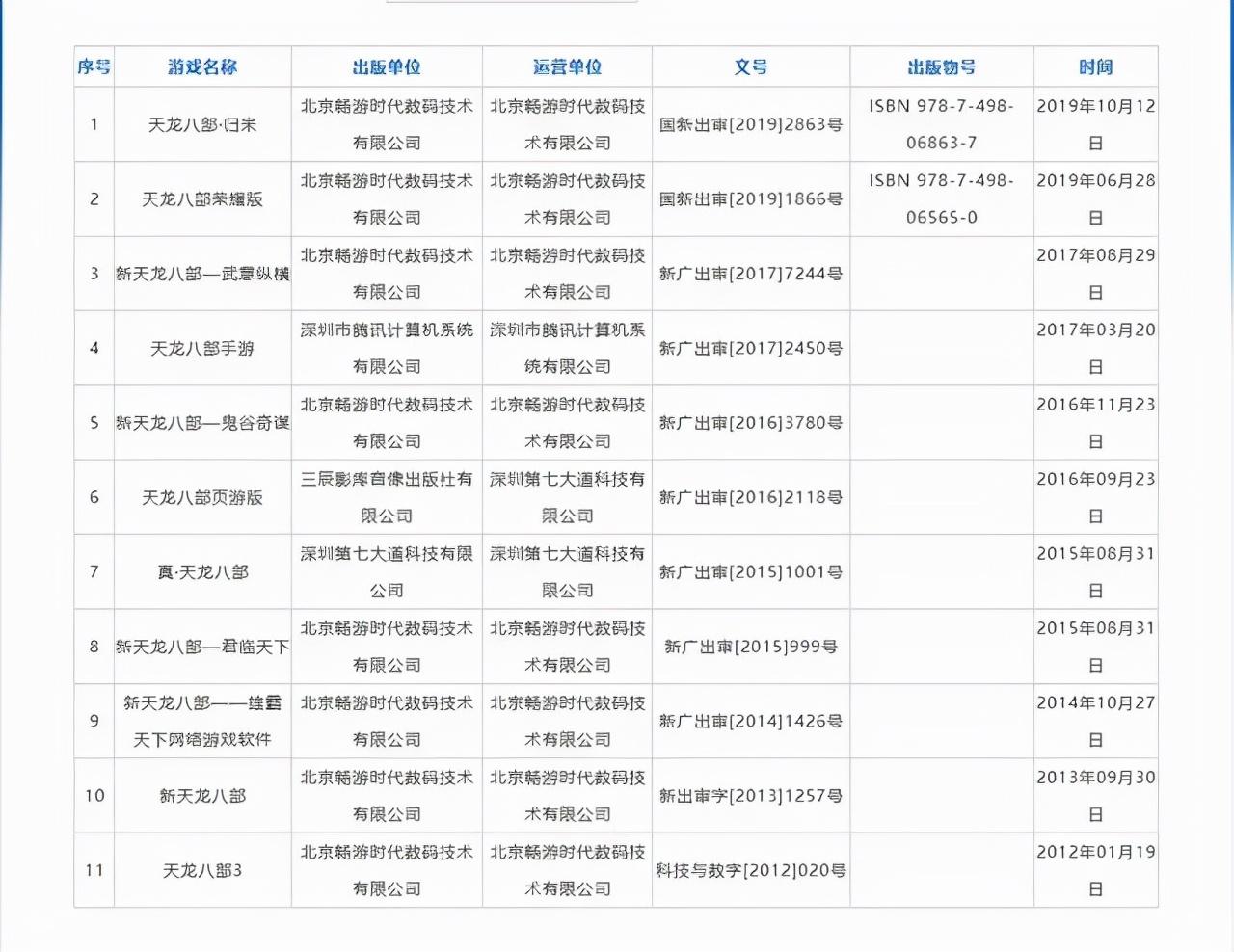Select the date 2014年10月27日
Image resolution: width=1234 pixels, height=952 pixels.
(x=1096, y=722)
